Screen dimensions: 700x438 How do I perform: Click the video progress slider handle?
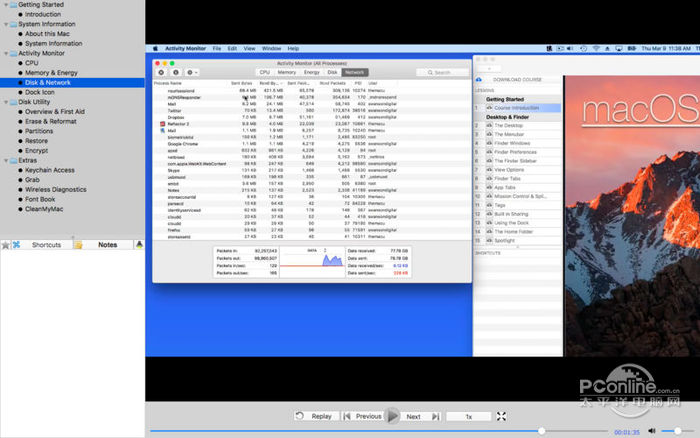[542, 431]
